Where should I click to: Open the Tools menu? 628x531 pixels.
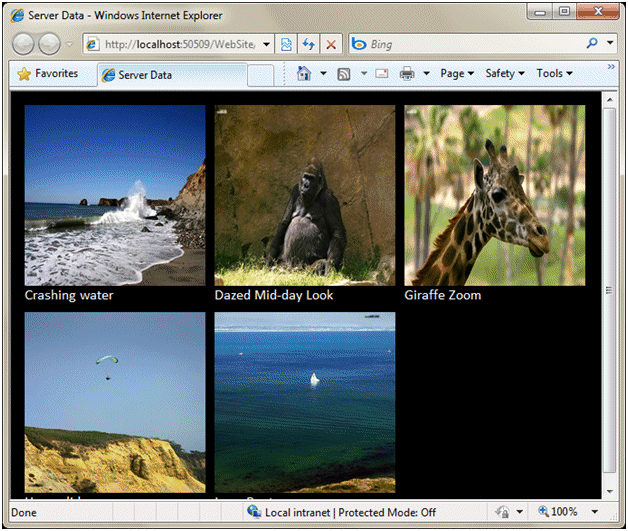click(x=554, y=74)
